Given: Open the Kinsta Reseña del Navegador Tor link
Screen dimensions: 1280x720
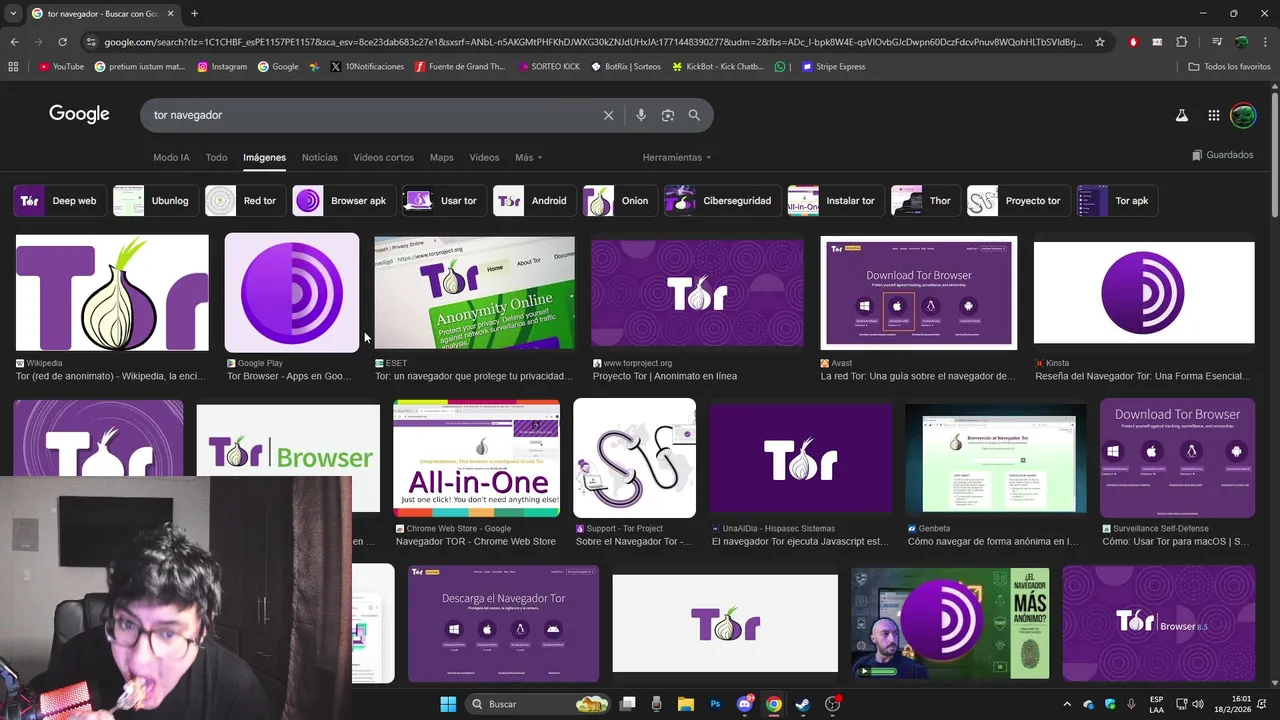Looking at the screenshot, I should pos(1142,376).
